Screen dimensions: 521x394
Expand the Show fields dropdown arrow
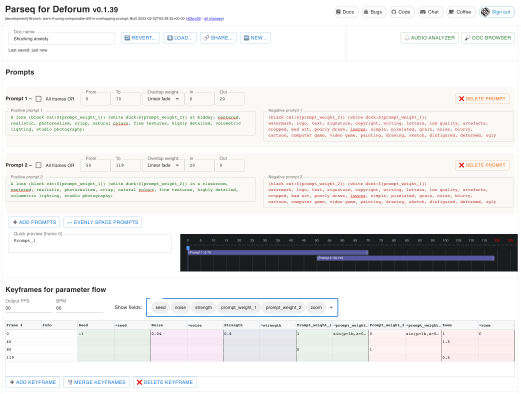[x=331, y=307]
